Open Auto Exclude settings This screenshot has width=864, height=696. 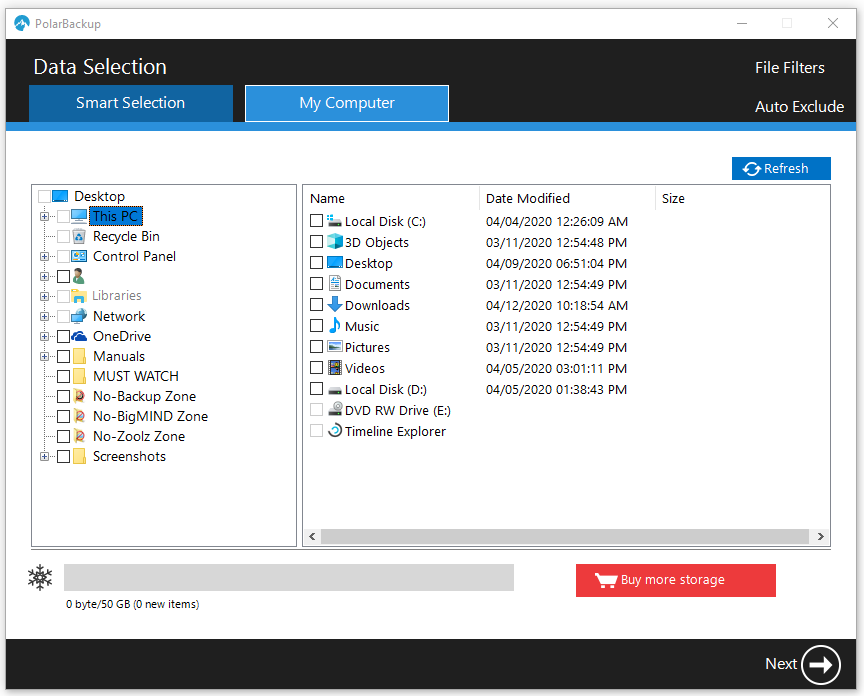799,106
